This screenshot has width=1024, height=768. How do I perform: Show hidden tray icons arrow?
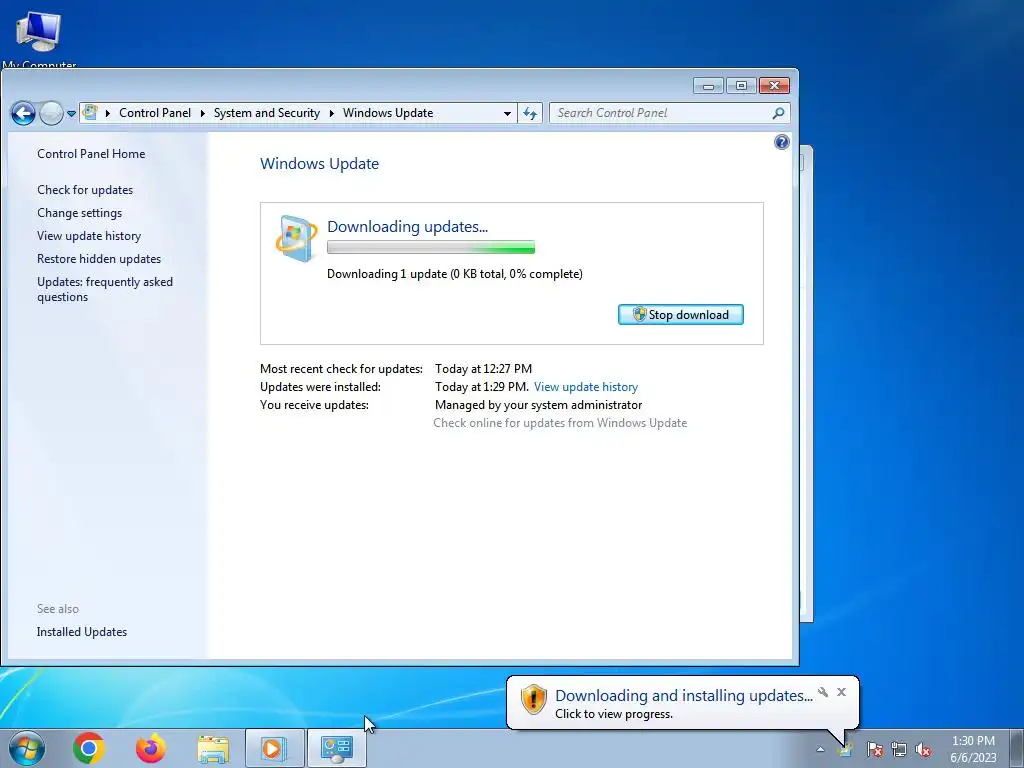pyautogui.click(x=820, y=749)
